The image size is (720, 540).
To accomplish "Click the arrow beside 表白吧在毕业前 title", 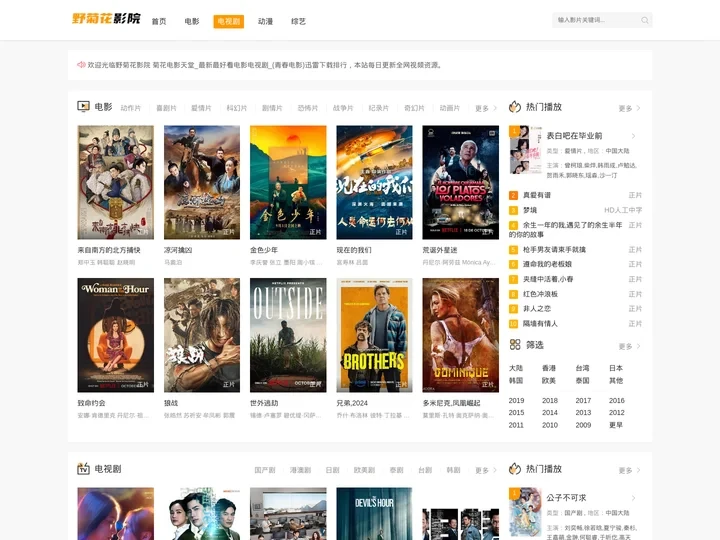I will (x=632, y=136).
